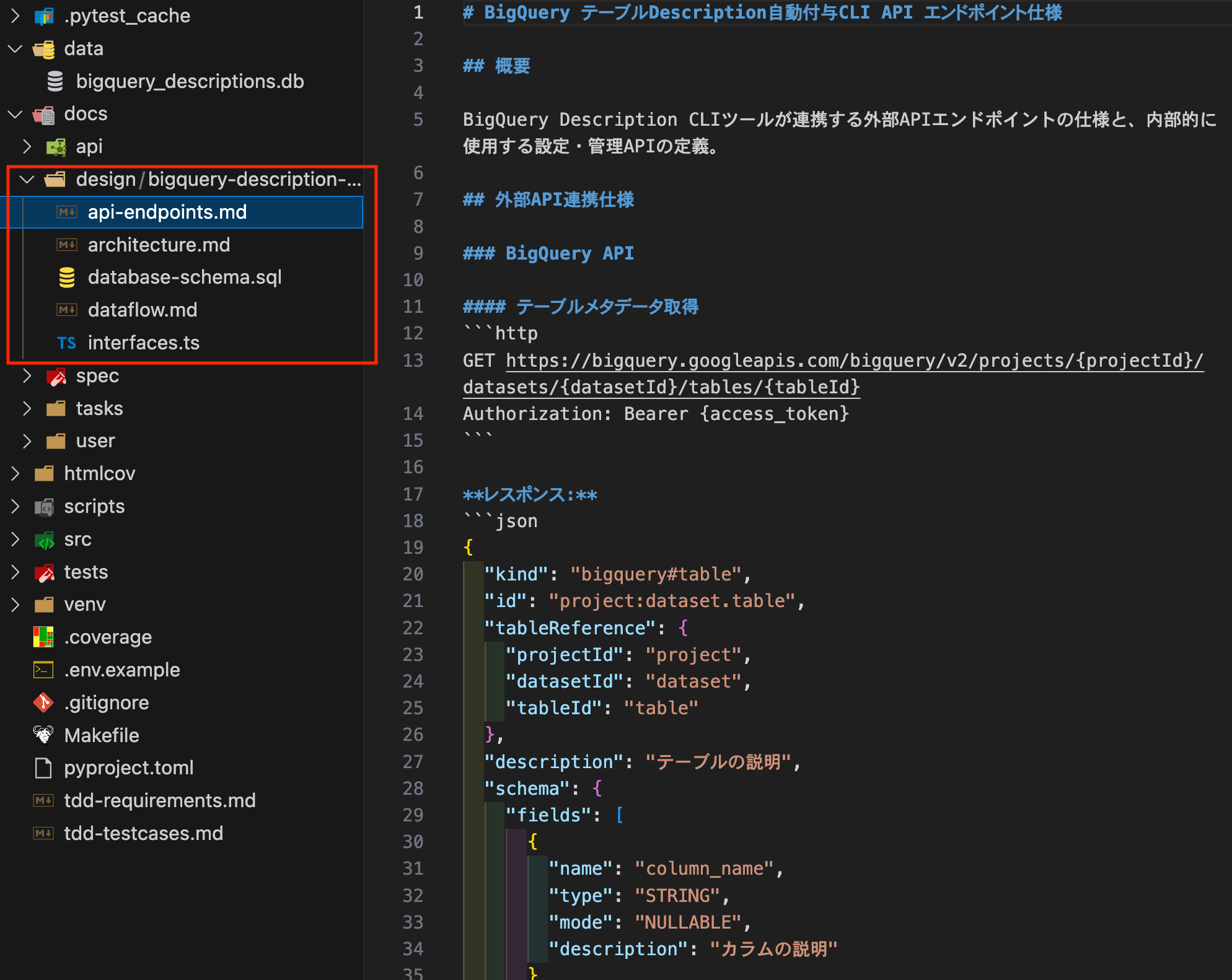Click the spec folder icon

pyautogui.click(x=56, y=375)
